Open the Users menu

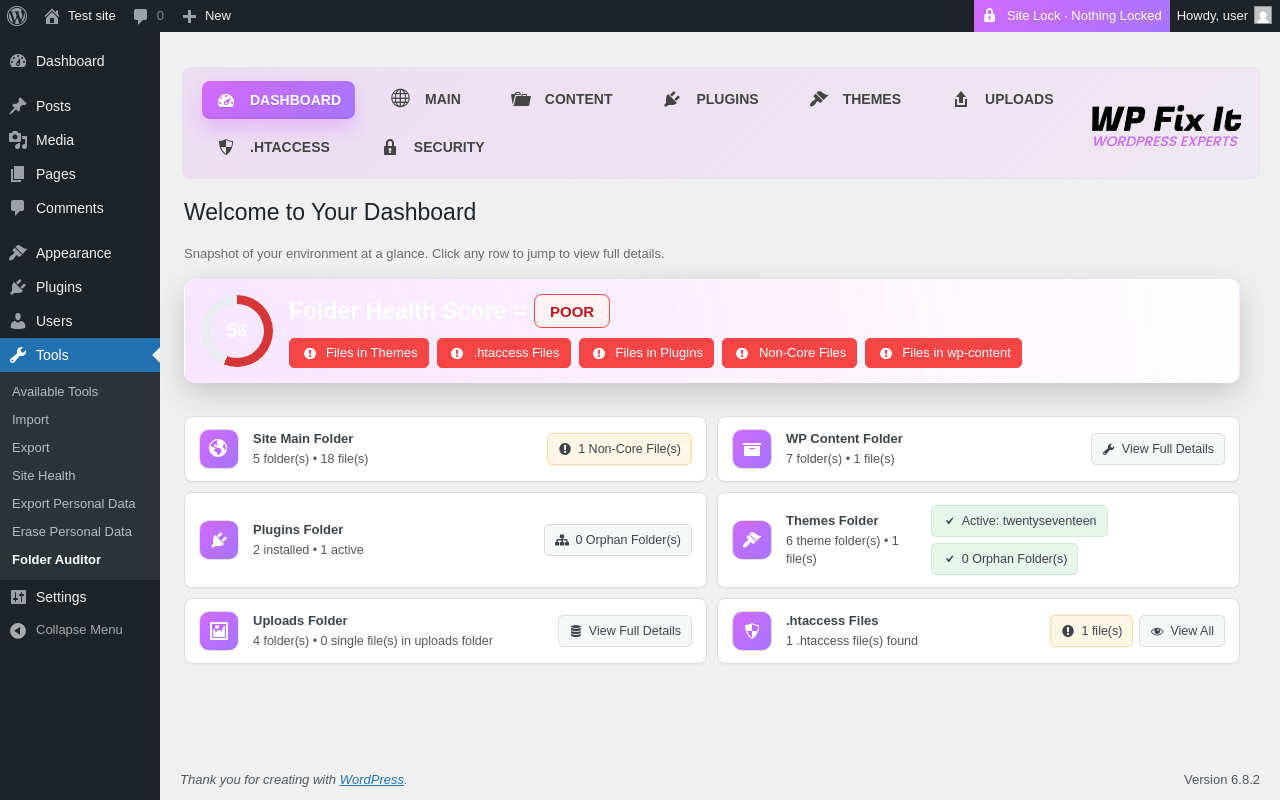(x=80, y=321)
